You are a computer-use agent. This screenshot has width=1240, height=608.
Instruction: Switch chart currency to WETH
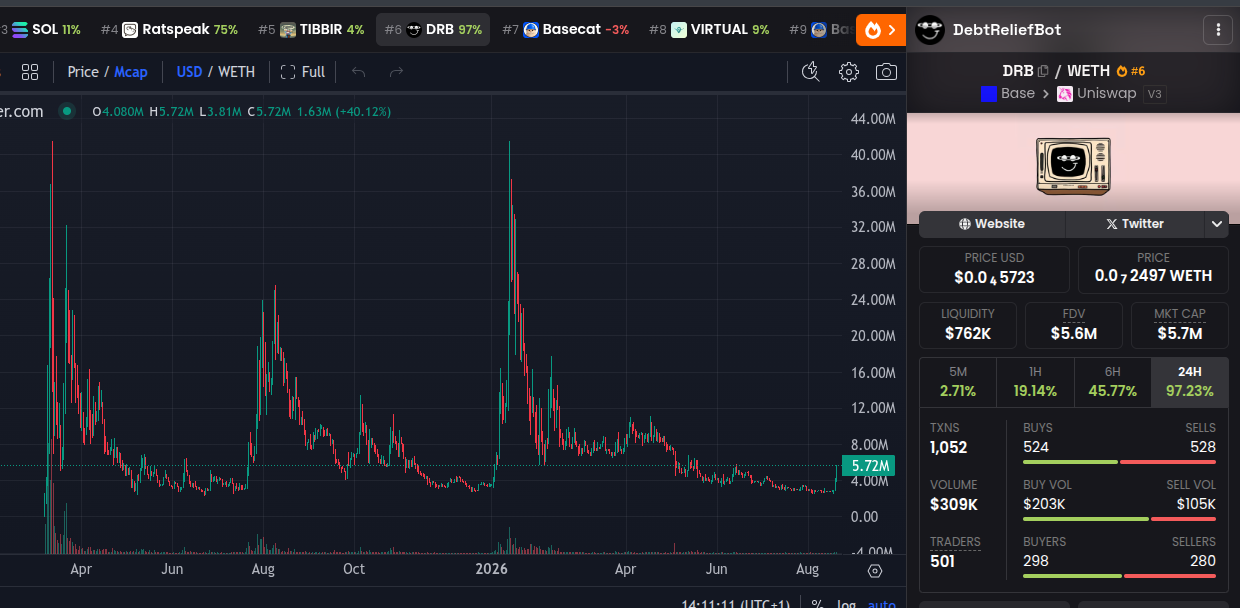236,72
